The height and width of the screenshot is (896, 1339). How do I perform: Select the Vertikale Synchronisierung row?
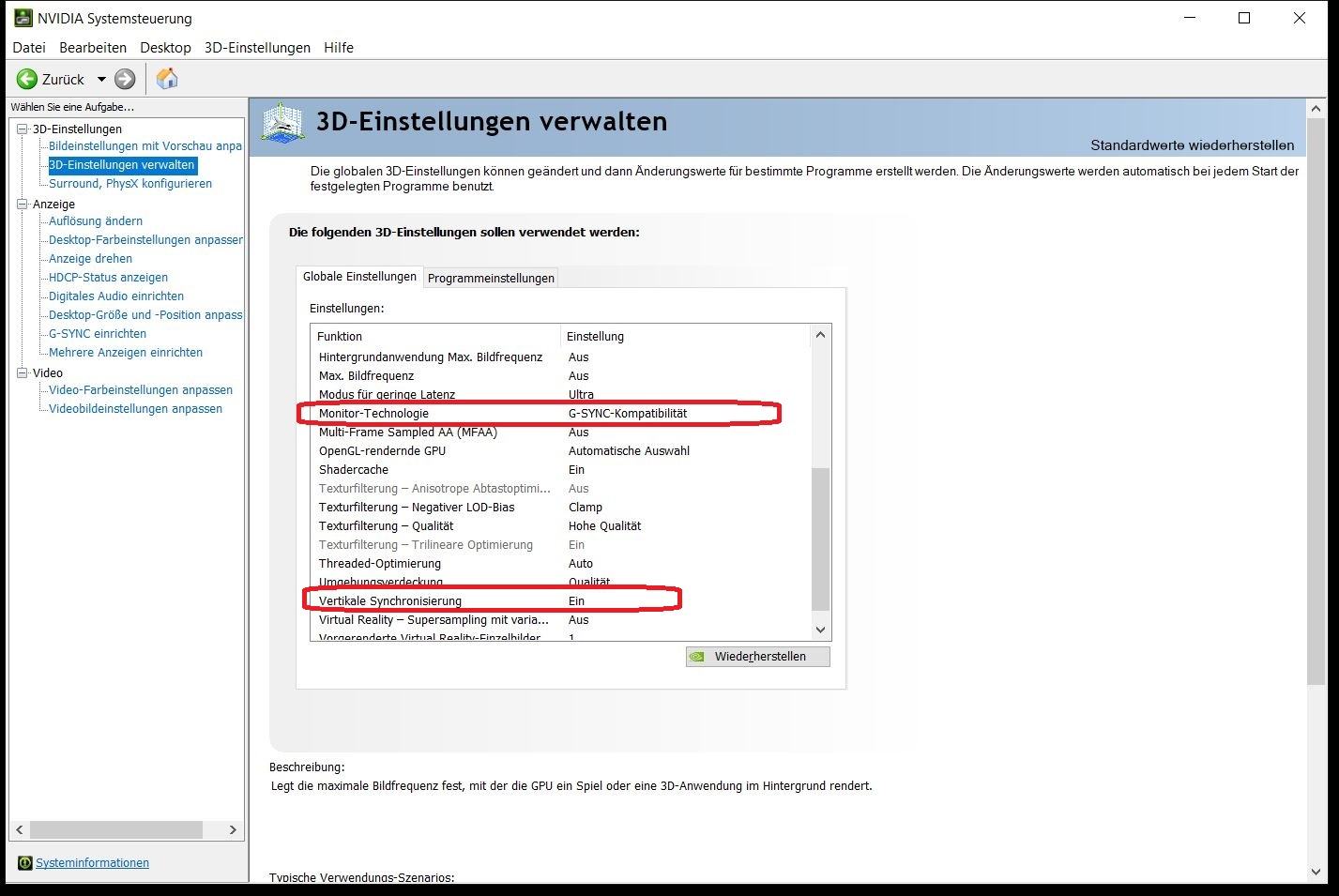[x=560, y=601]
